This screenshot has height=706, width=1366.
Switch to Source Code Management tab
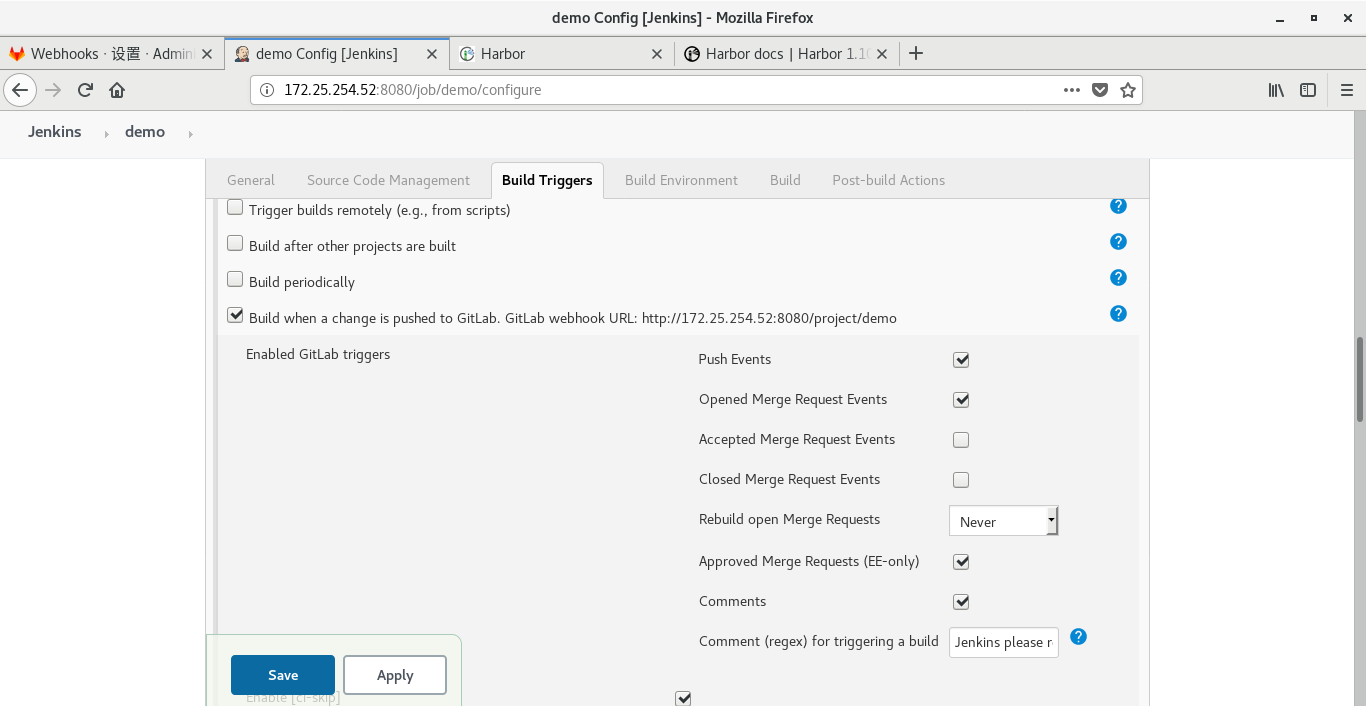pyautogui.click(x=388, y=180)
